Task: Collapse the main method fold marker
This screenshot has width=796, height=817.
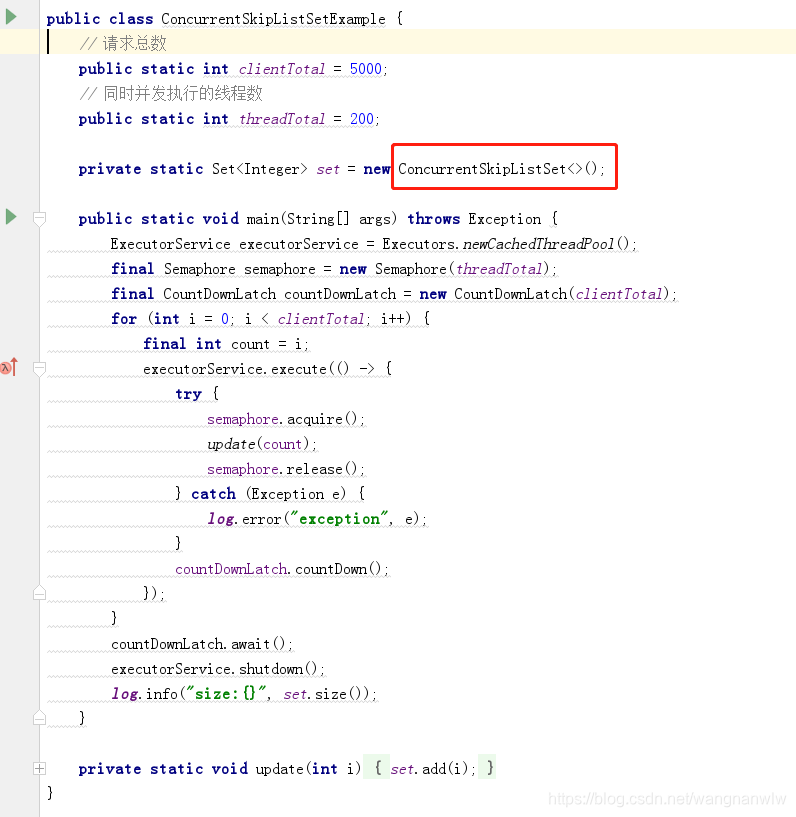Action: (39, 219)
